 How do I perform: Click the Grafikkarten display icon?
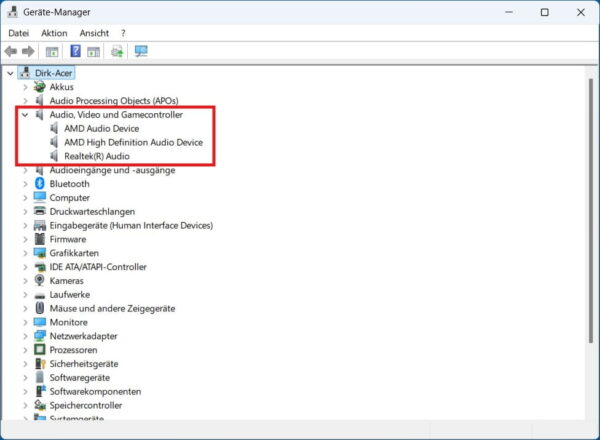[39, 253]
